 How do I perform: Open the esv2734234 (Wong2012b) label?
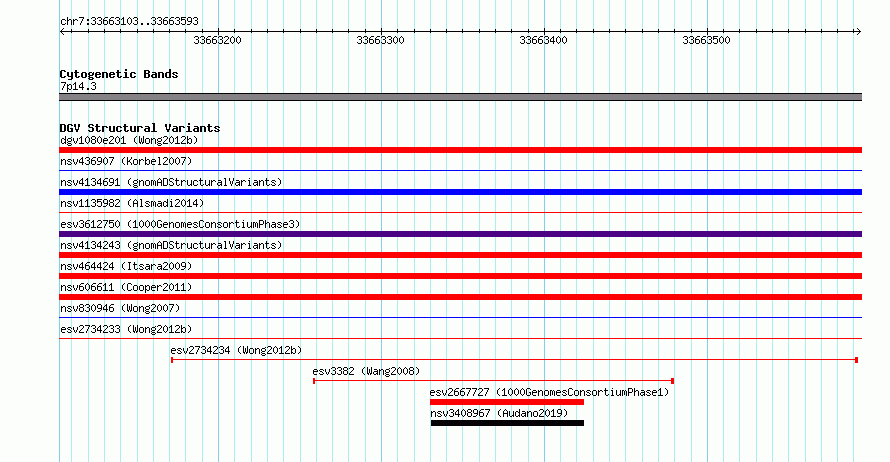point(236,350)
